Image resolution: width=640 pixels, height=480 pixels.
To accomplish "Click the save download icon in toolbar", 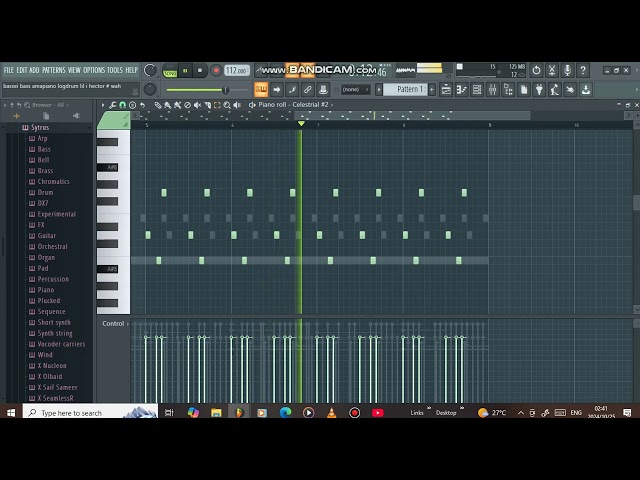I will pyautogui.click(x=586, y=89).
